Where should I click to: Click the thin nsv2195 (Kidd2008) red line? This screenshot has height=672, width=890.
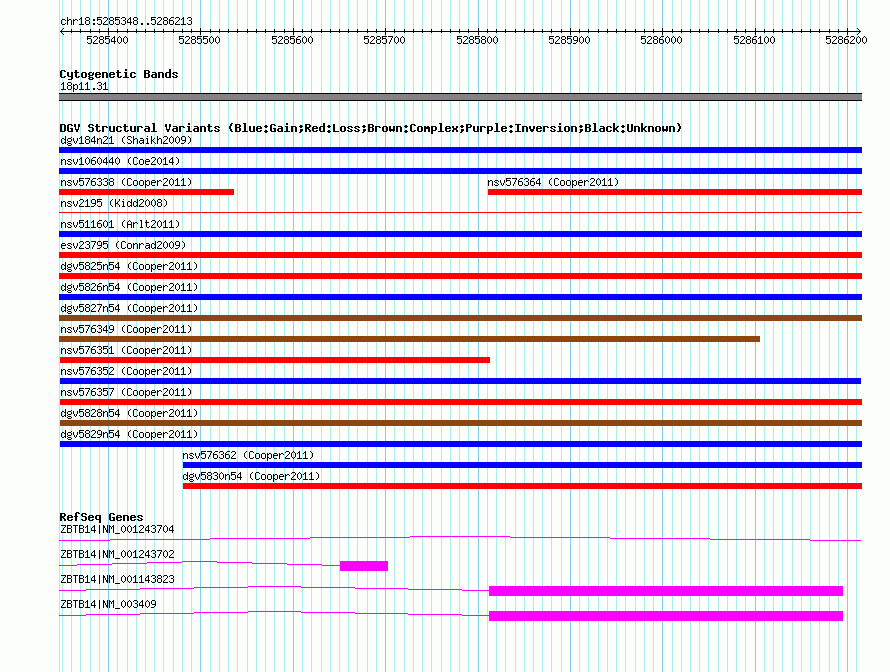coord(460,213)
